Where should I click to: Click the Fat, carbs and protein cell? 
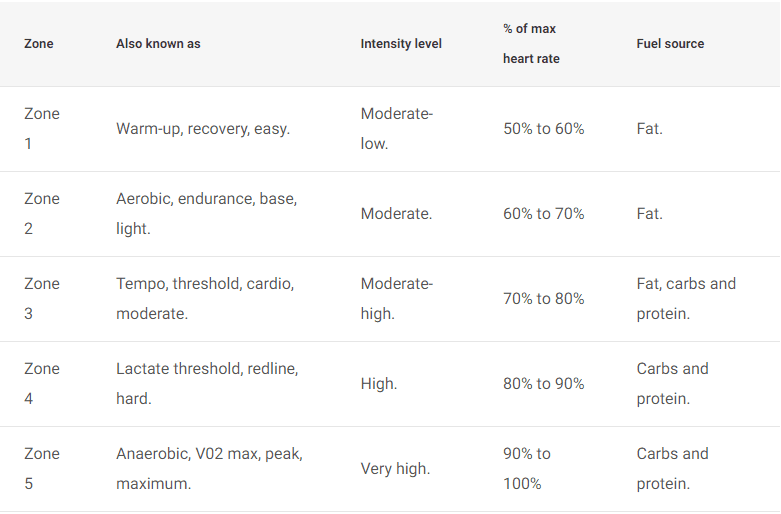[x=686, y=299]
